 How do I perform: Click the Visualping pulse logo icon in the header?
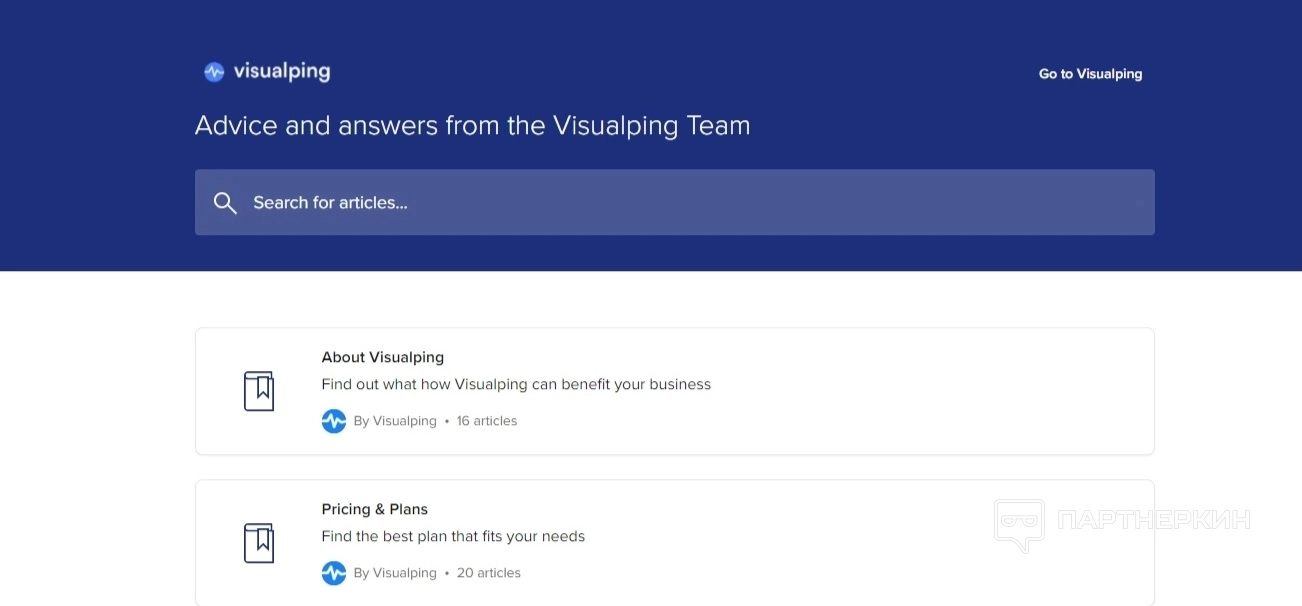point(214,72)
